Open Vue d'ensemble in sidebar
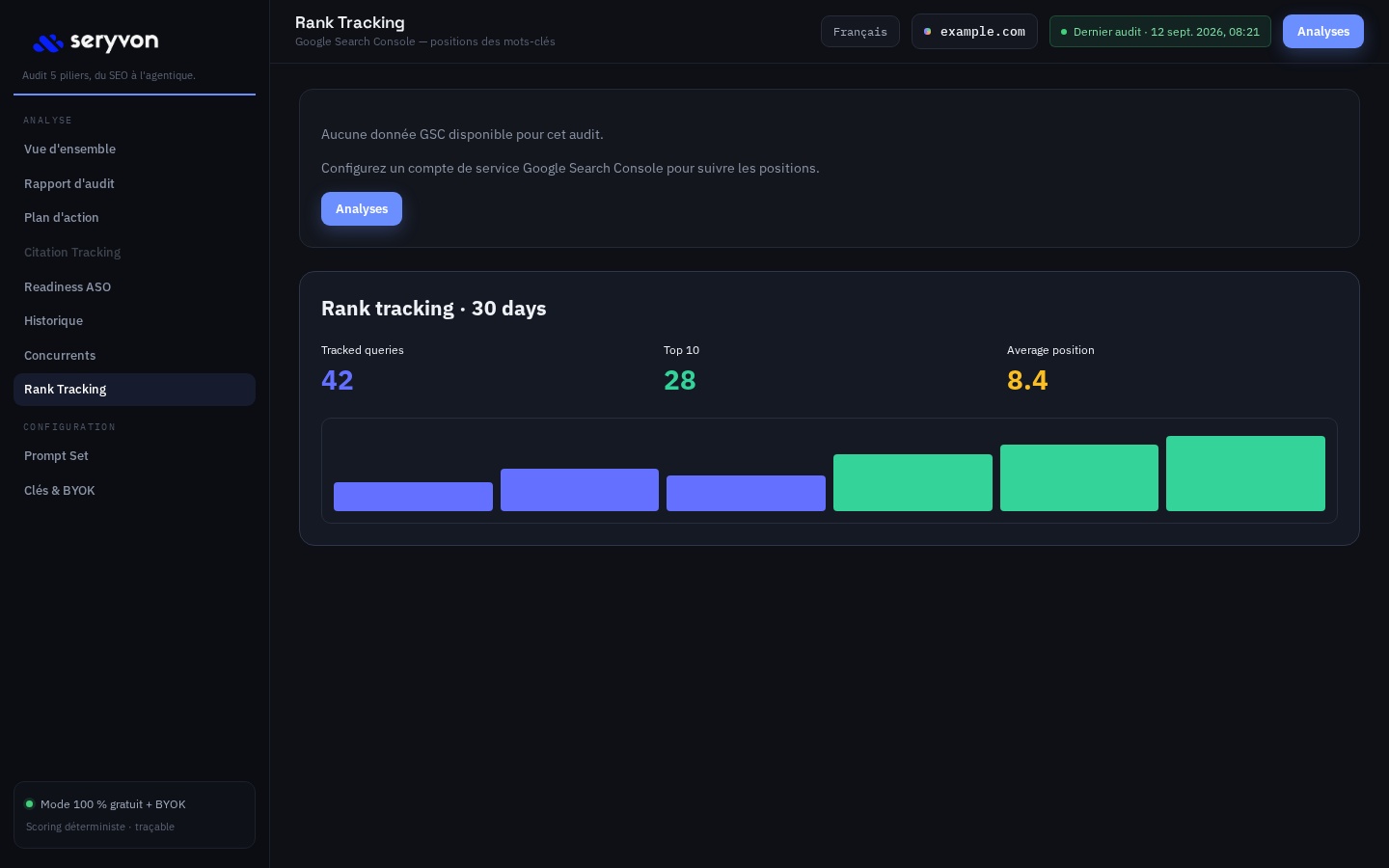The height and width of the screenshot is (868, 1389). tap(134, 149)
